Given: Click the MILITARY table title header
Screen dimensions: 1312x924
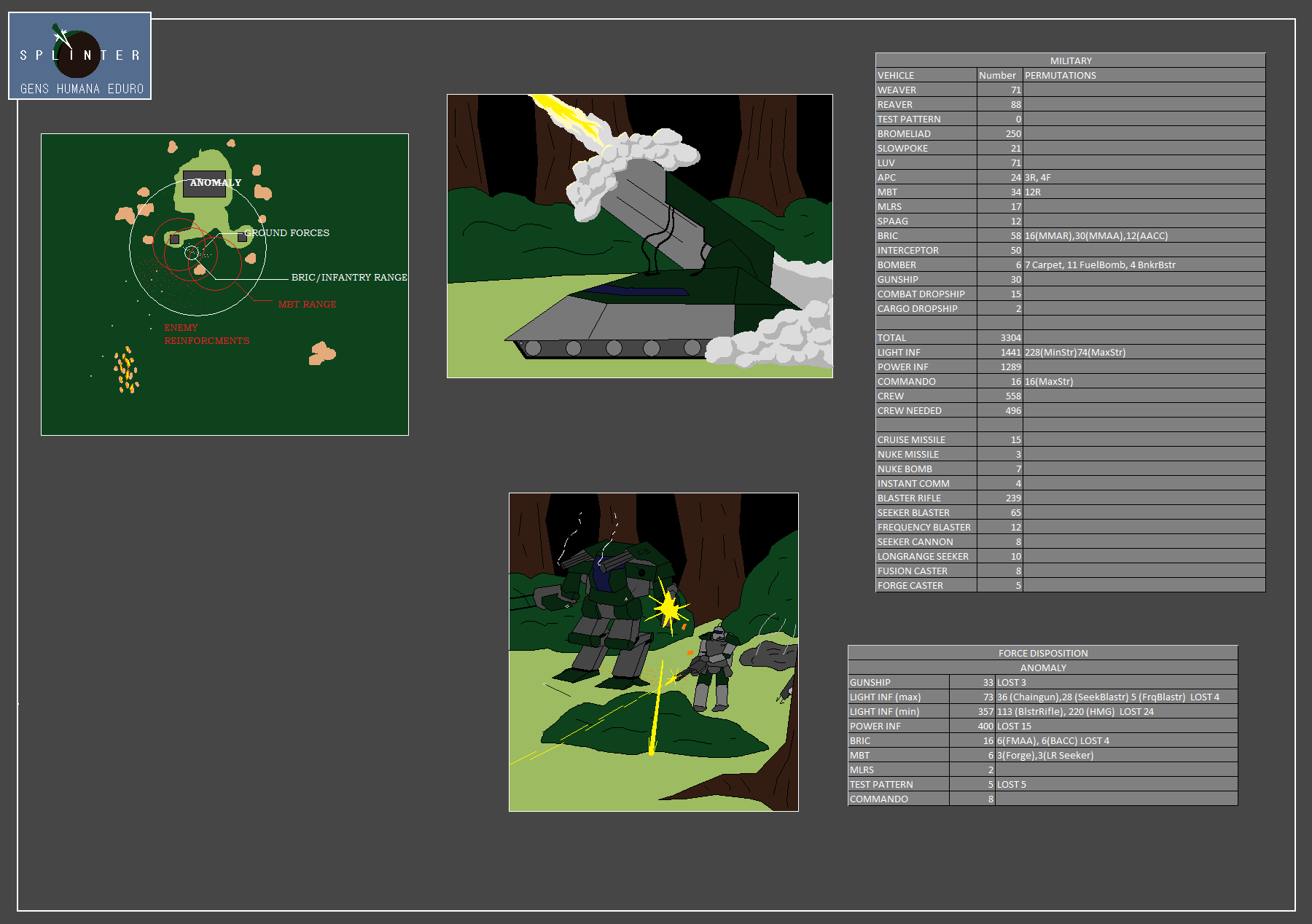Looking at the screenshot, I should 1070,60.
